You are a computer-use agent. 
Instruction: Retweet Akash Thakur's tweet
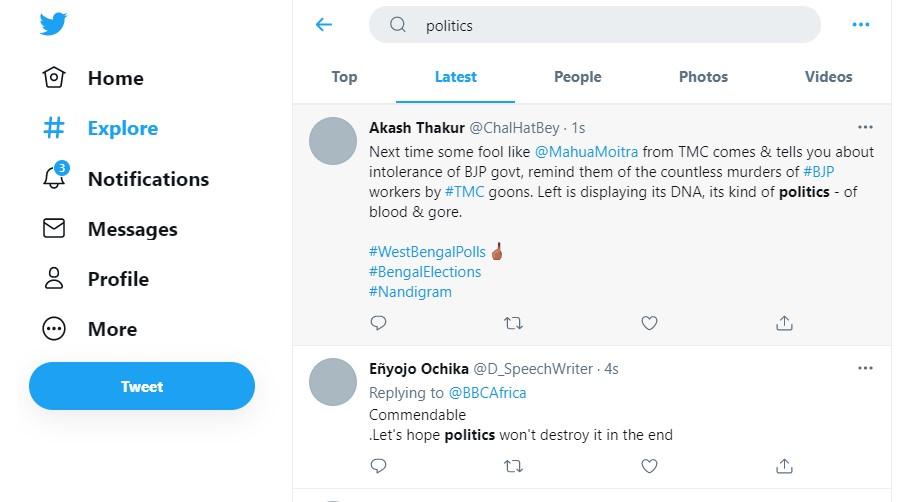[513, 323]
